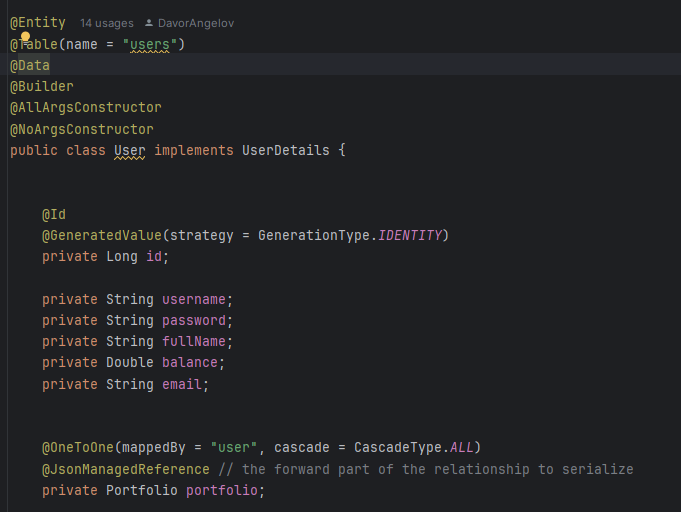Click the @GeneratedValue annotation
Image resolution: width=681 pixels, height=512 pixels.
[x=101, y=235]
